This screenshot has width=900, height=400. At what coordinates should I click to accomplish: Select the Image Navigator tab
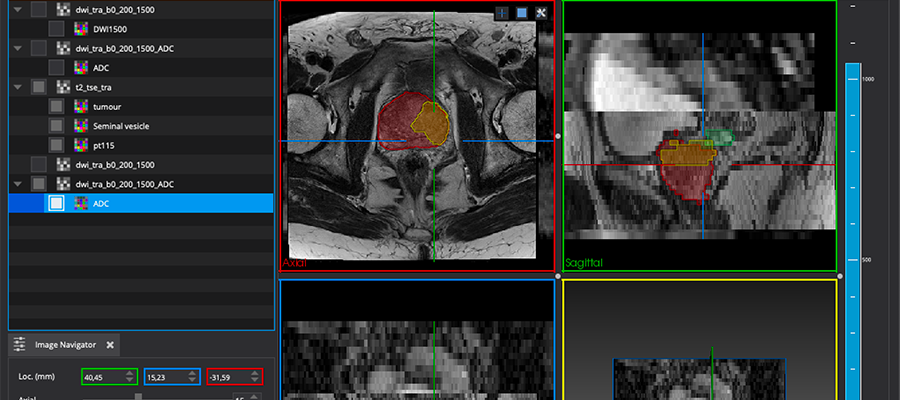pyautogui.click(x=64, y=345)
